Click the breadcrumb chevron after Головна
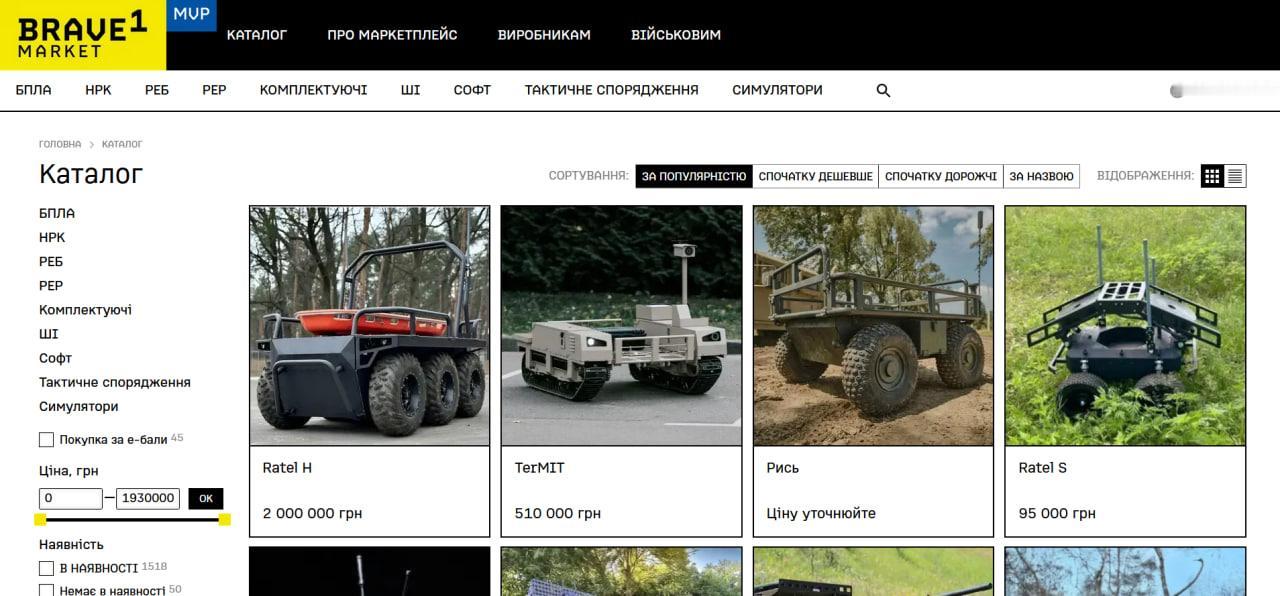This screenshot has width=1280, height=596. click(91, 145)
